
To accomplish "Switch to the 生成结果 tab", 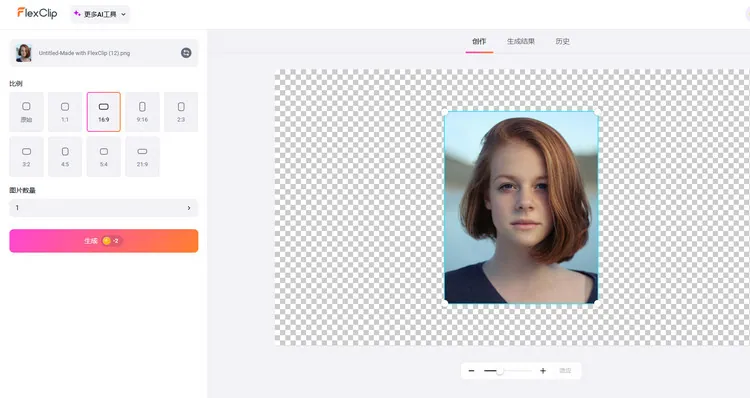I will click(520, 42).
